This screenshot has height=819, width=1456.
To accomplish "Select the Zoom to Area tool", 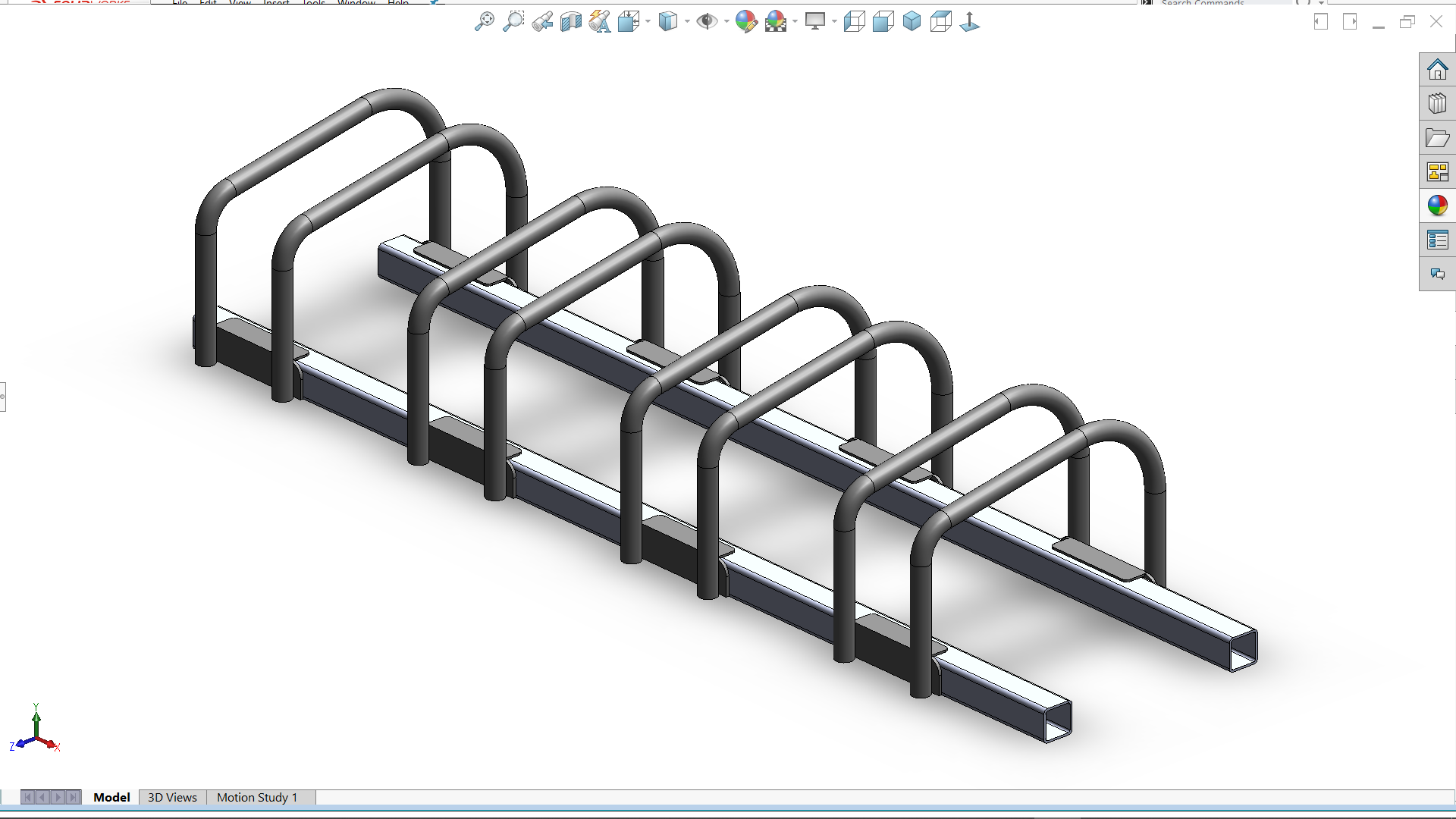I will (513, 22).
